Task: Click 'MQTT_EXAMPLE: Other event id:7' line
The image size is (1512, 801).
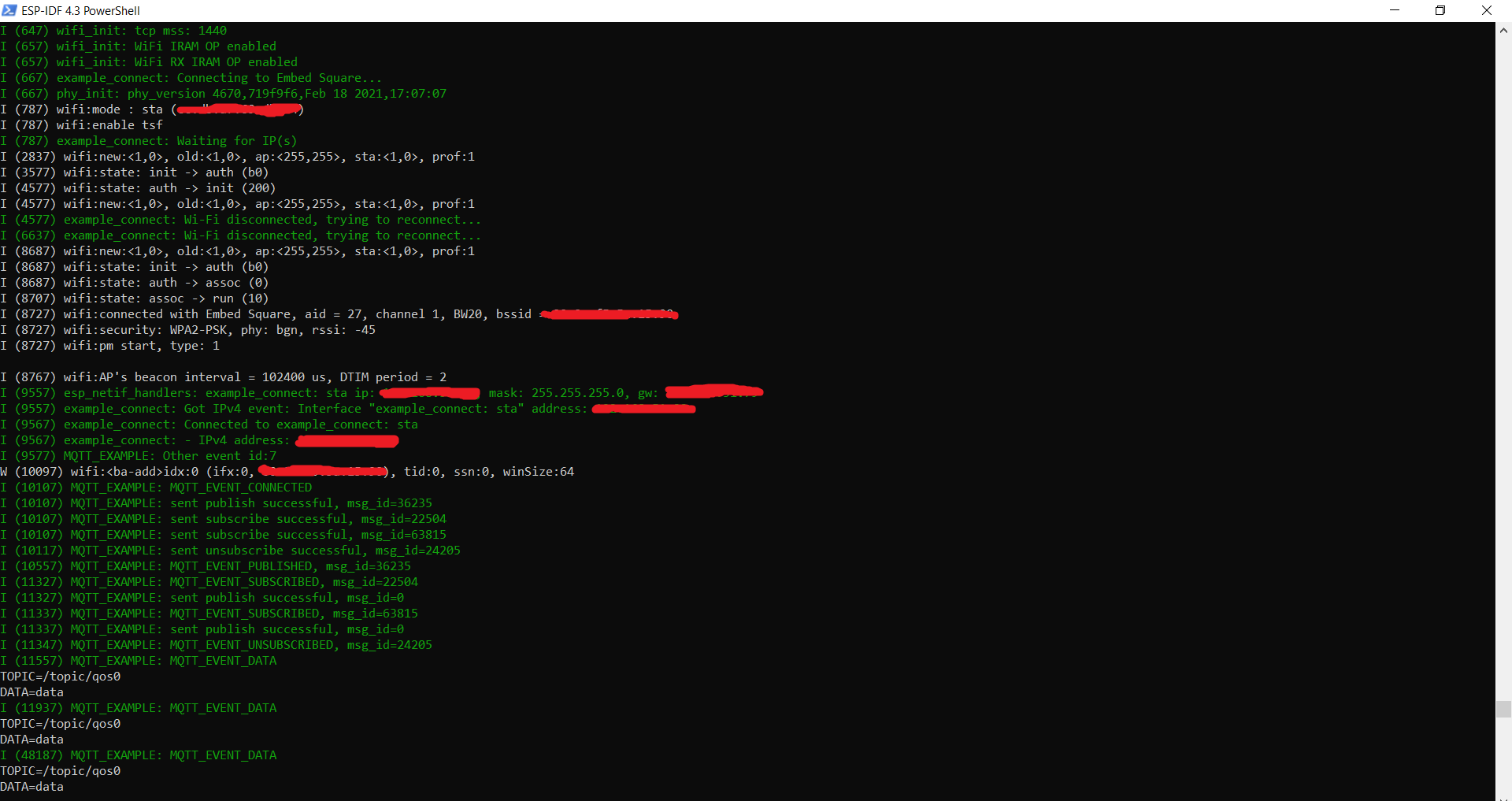Action: click(x=138, y=456)
